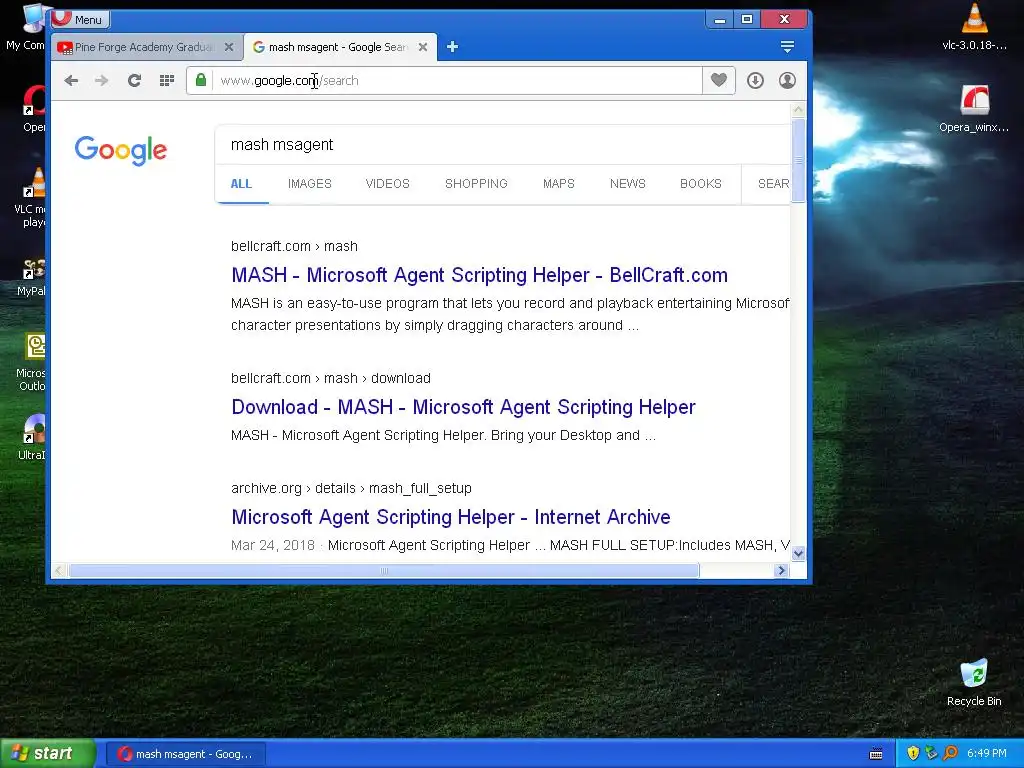This screenshot has height=768, width=1024.
Task: Click the on-screen keyboard tray icon
Action: pyautogui.click(x=876, y=754)
